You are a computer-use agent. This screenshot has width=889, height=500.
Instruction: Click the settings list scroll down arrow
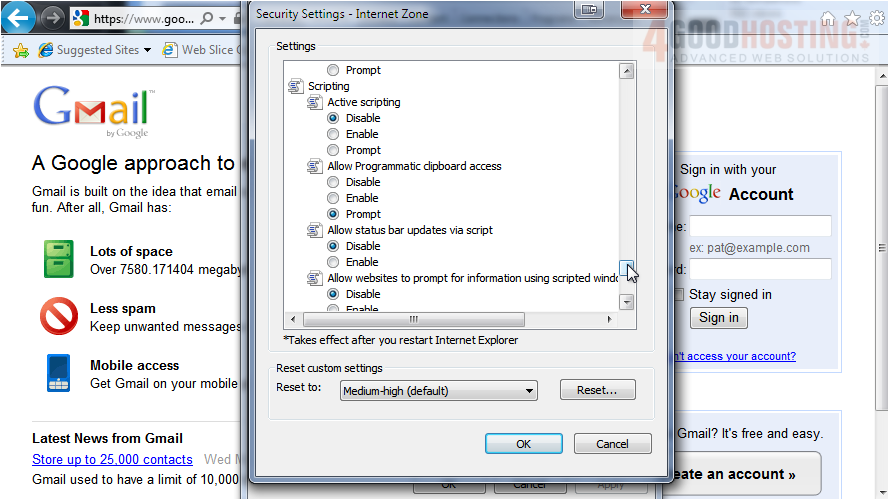[627, 302]
